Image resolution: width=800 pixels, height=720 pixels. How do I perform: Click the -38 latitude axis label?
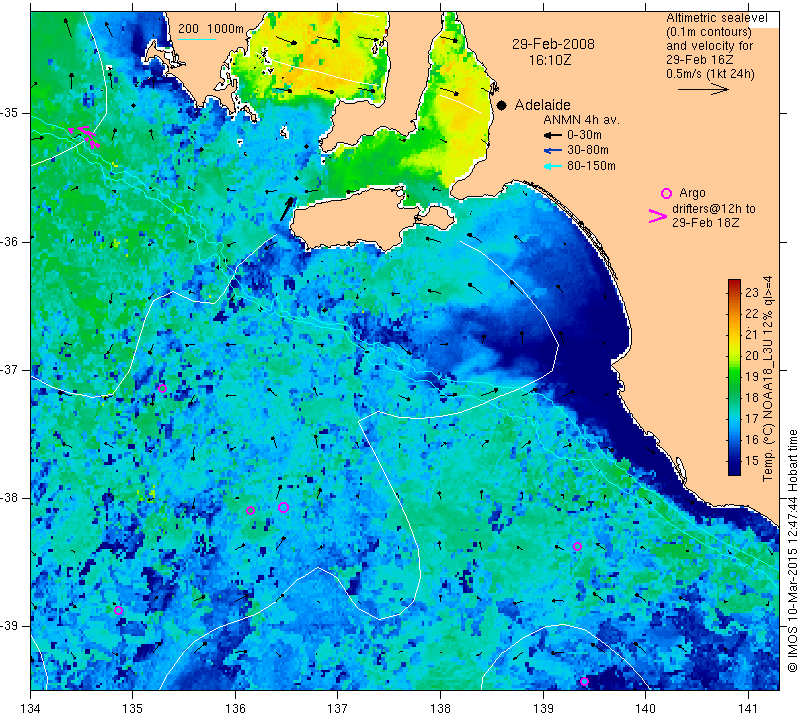tap(9, 498)
